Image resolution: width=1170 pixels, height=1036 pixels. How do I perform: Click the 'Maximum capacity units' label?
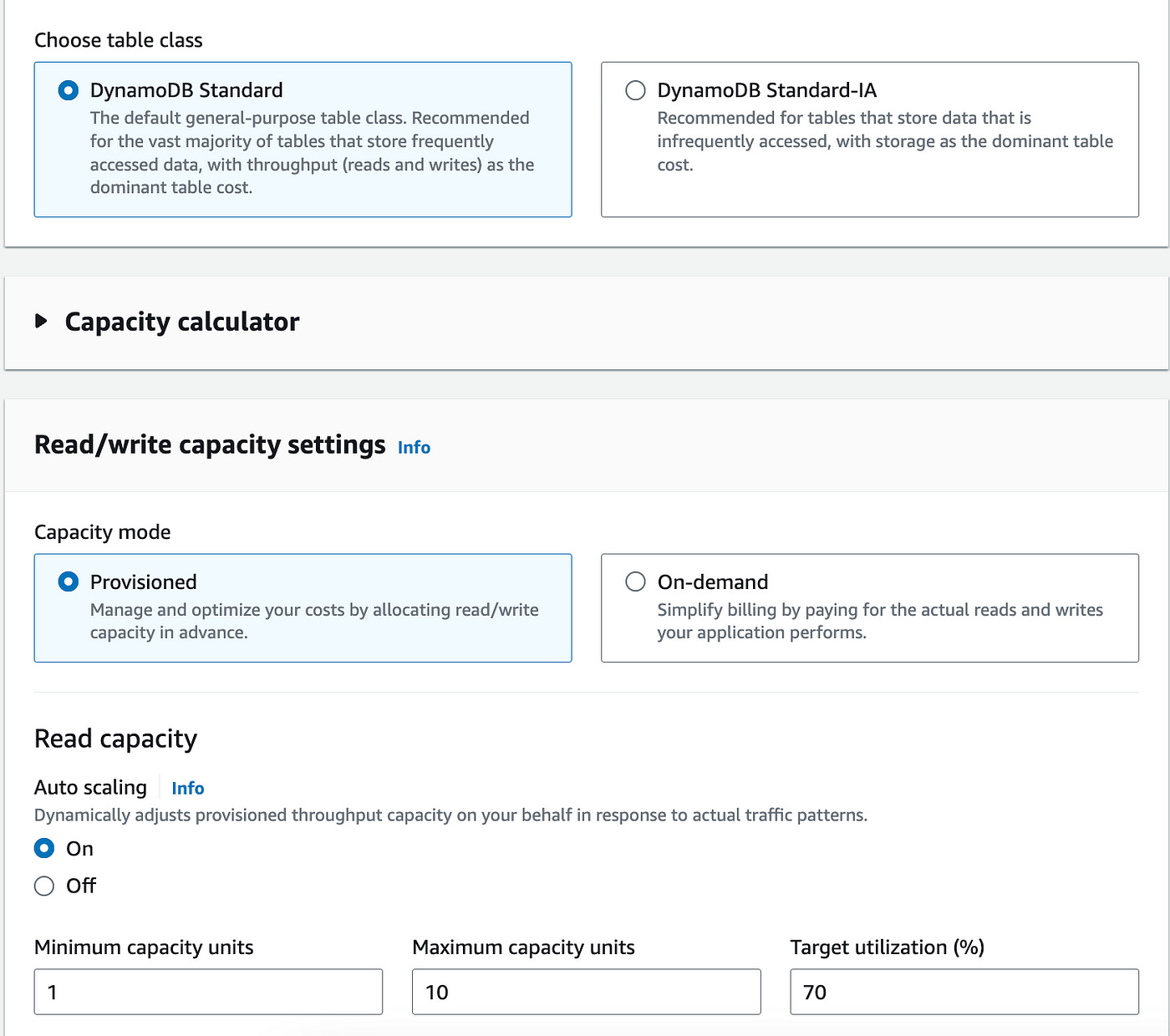[523, 947]
